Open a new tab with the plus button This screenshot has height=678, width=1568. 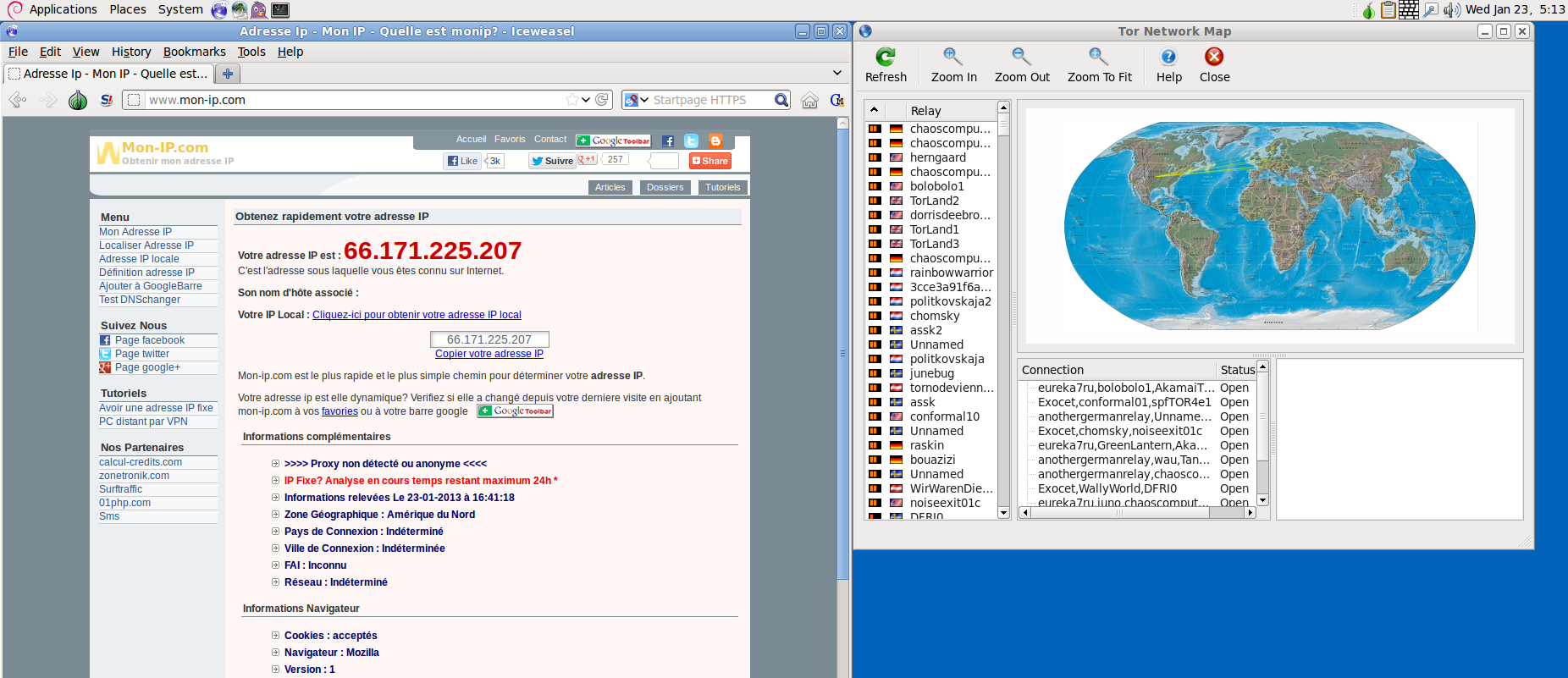[228, 74]
